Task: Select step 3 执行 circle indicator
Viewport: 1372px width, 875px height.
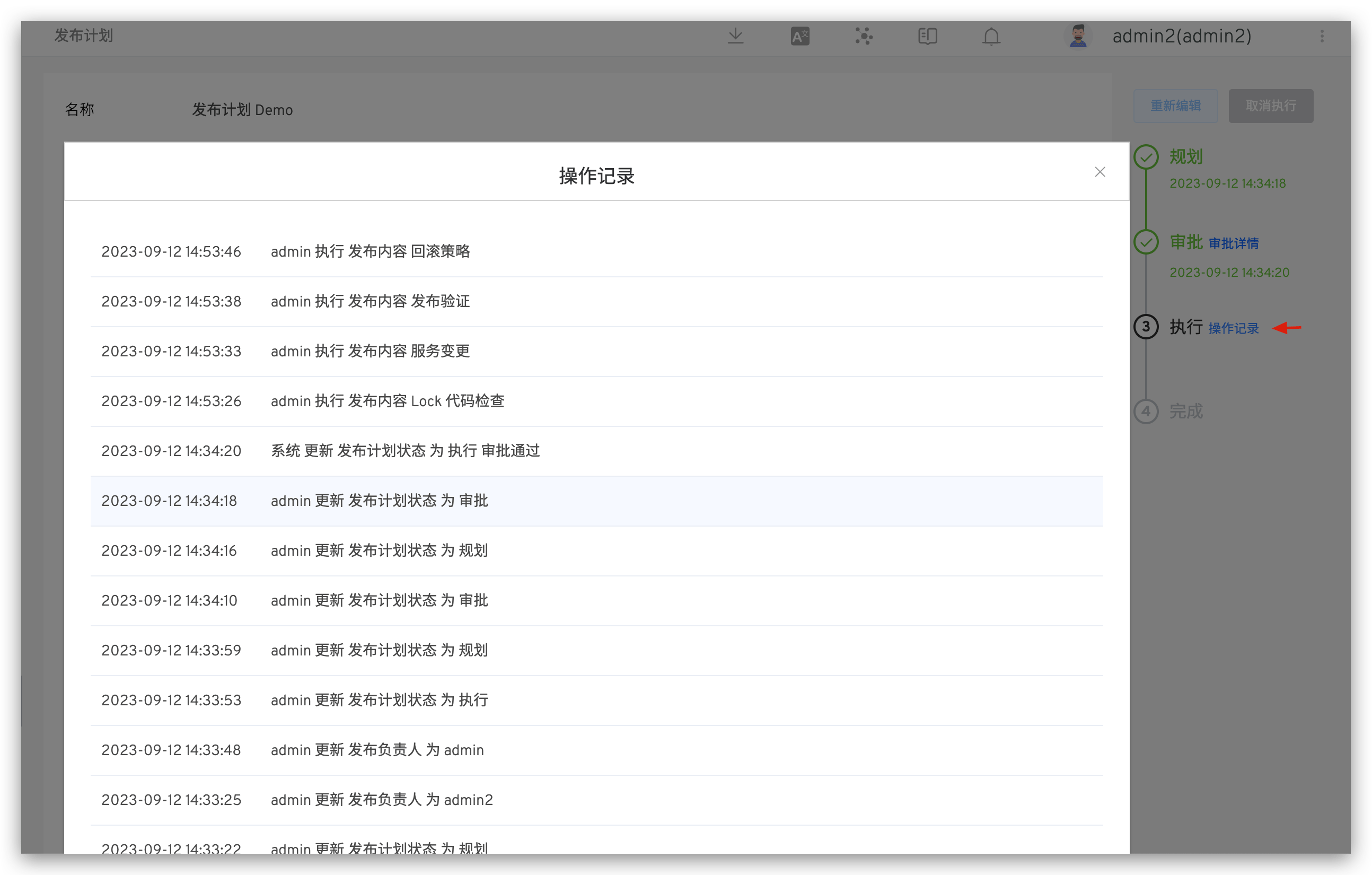Action: coord(1146,327)
